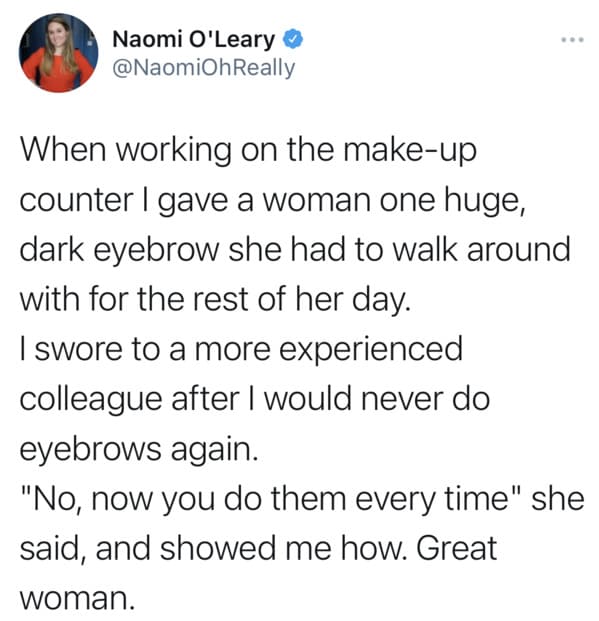Viewport: 599px width, 621px height.
Task: Click the tweet's first line about make-up
Action: (248, 151)
